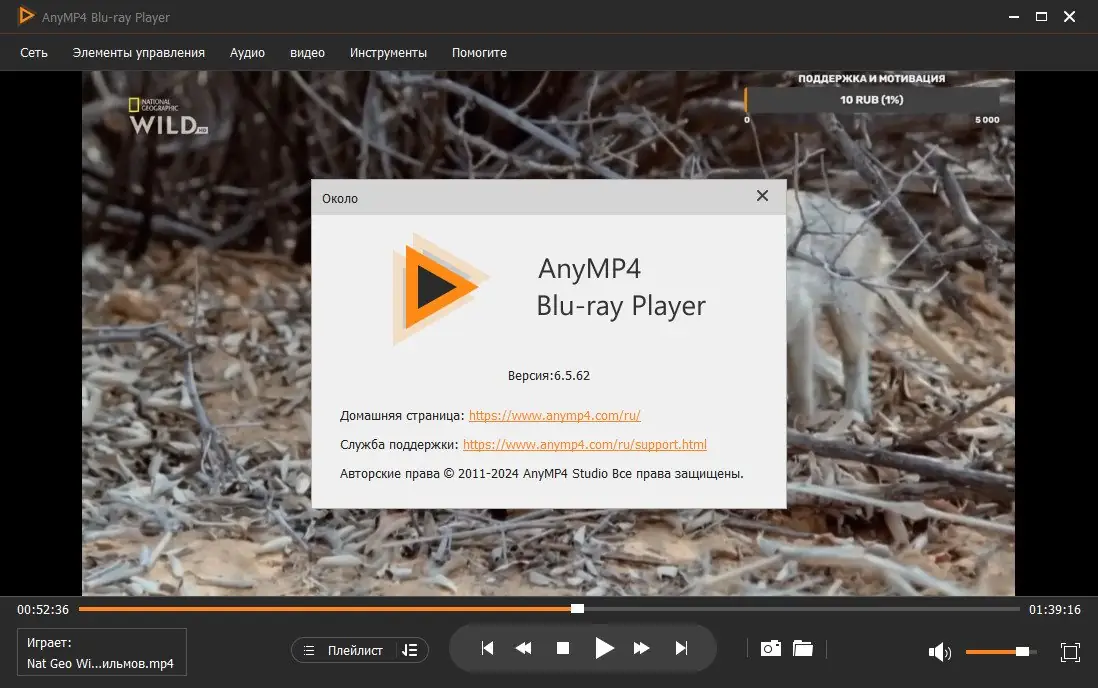Take a snapshot with the camera icon
Screen dimensions: 1098x688
point(770,648)
